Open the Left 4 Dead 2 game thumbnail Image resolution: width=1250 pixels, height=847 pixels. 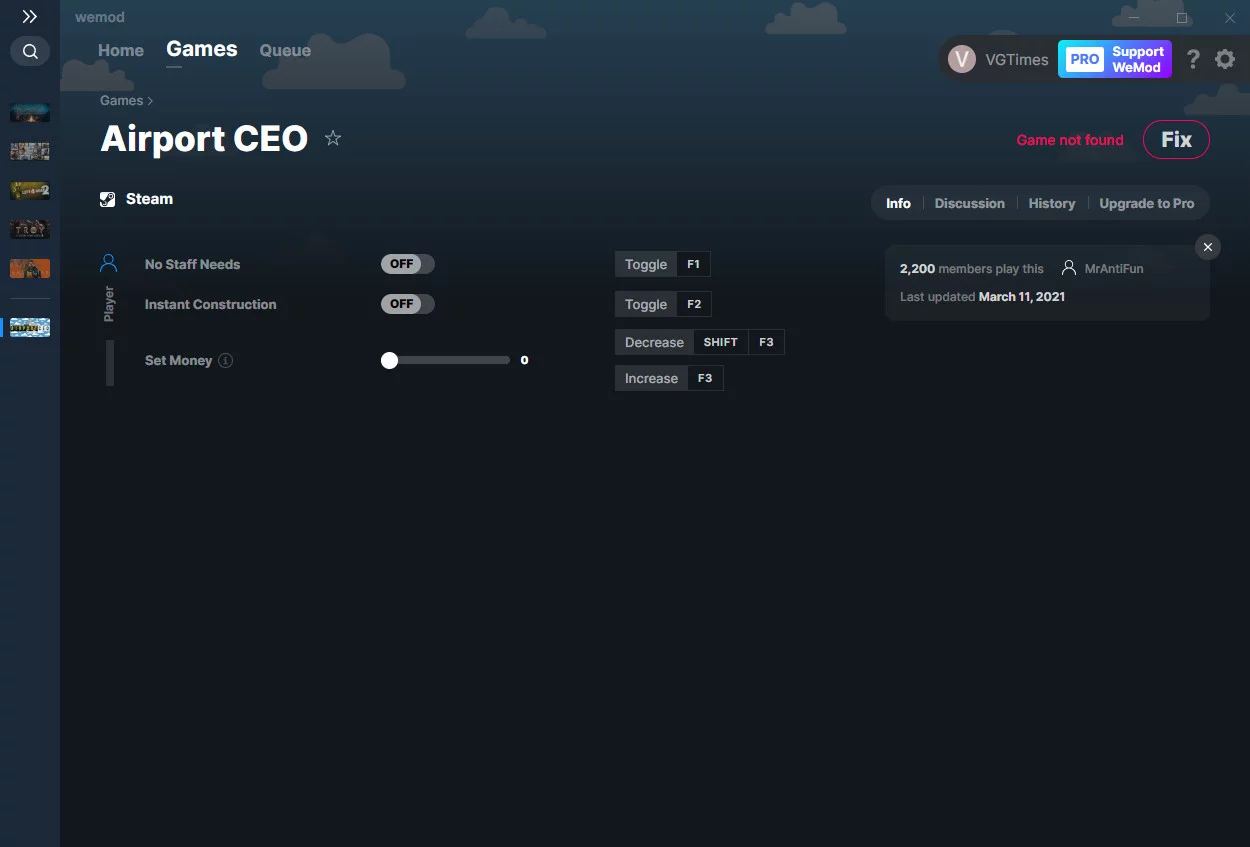tap(30, 190)
